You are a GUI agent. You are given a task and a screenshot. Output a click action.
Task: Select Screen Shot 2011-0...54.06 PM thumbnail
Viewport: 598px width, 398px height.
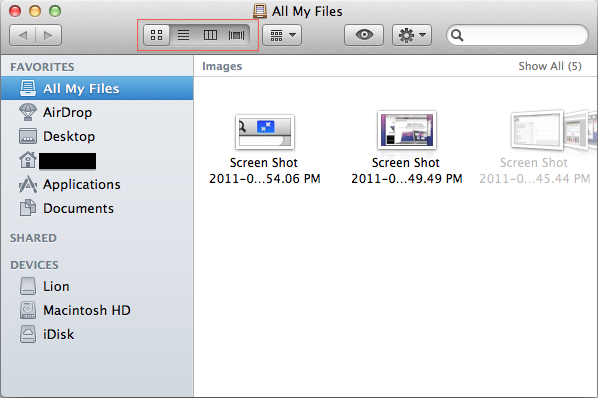pyautogui.click(x=265, y=132)
